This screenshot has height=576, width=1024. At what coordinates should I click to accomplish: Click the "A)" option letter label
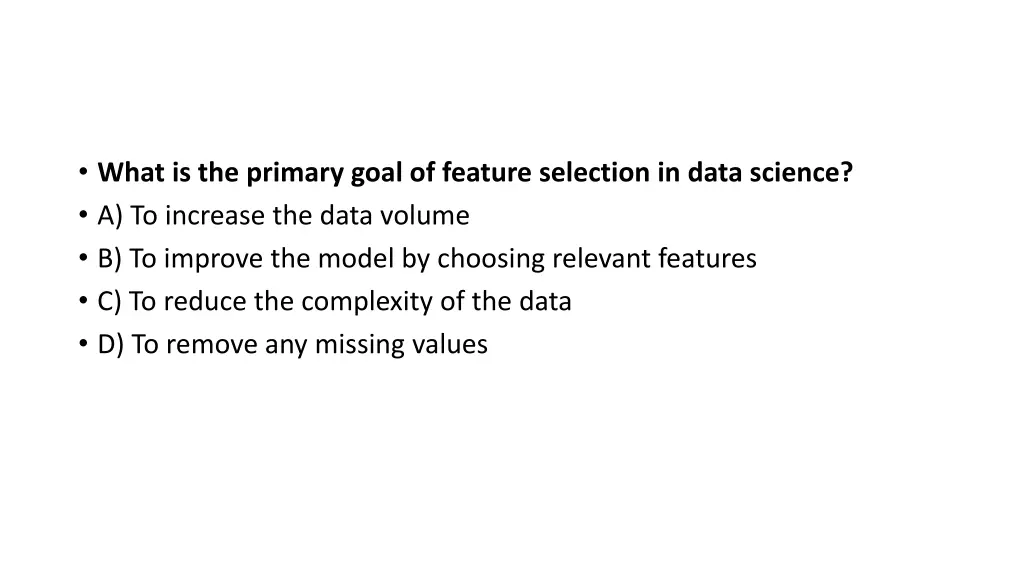click(x=111, y=216)
